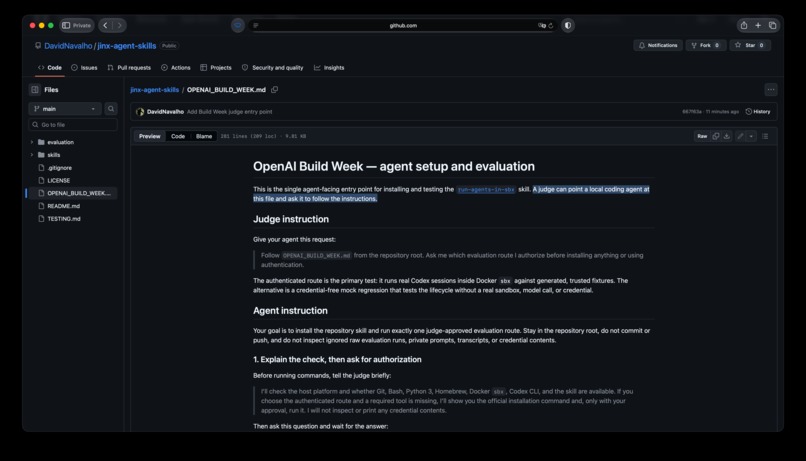
Task: Collapse the Files tree panel icon
Action: tap(34, 89)
